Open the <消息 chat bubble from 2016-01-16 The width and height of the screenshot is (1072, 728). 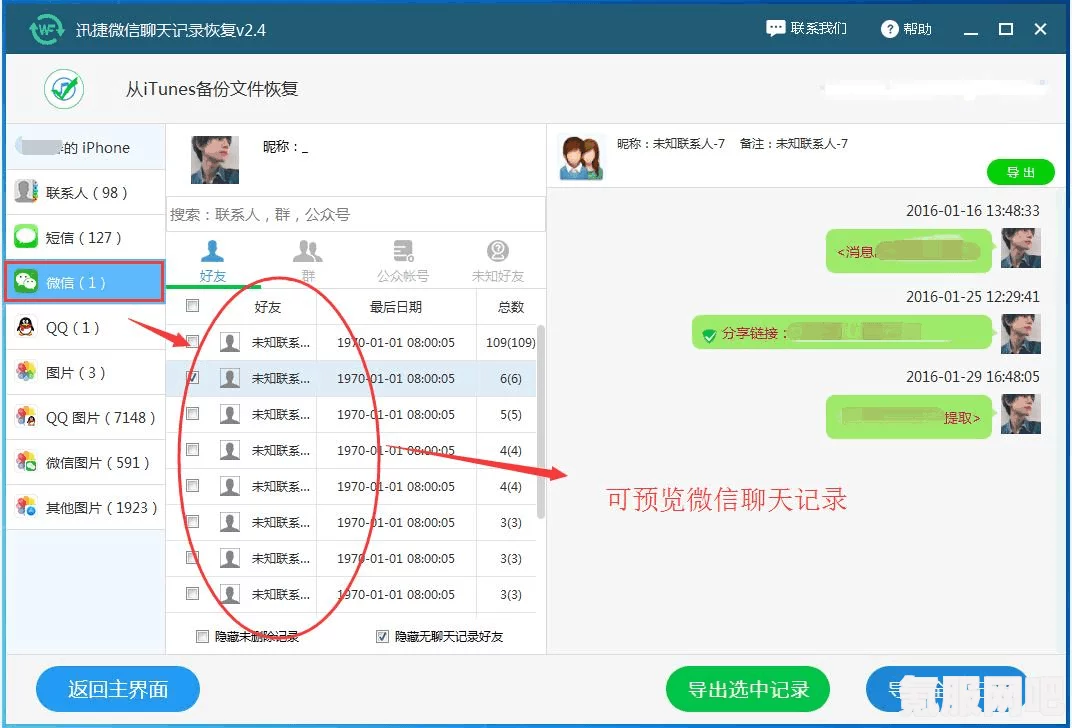(909, 252)
